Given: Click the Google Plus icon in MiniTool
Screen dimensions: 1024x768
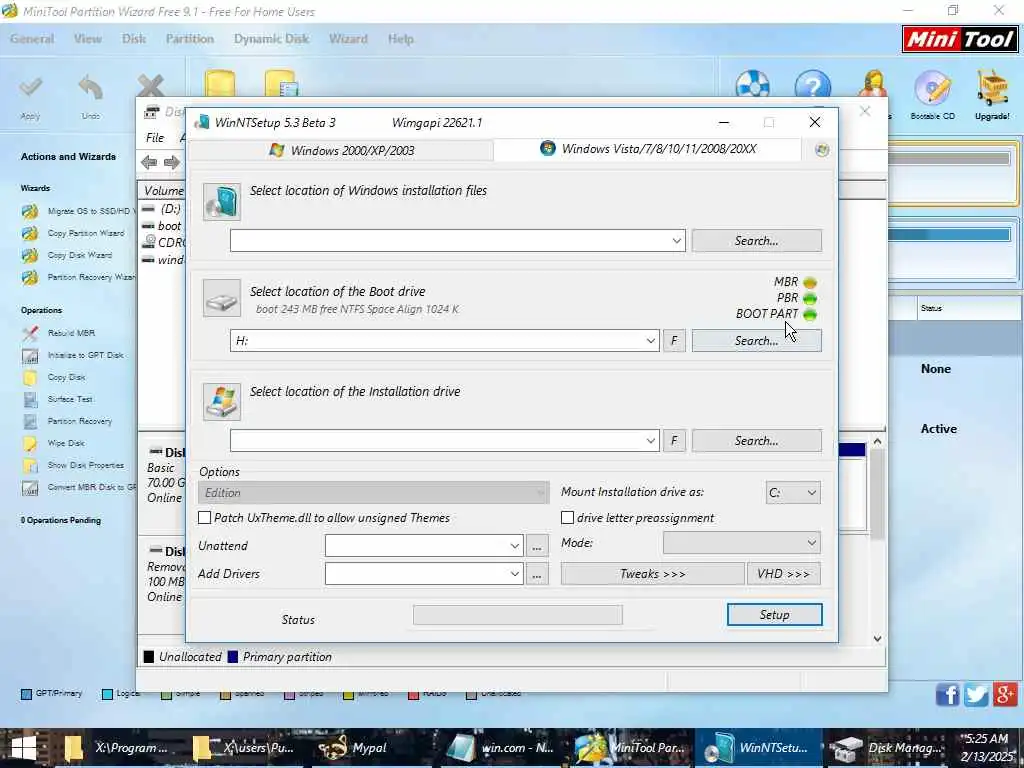Looking at the screenshot, I should click(x=1005, y=694).
